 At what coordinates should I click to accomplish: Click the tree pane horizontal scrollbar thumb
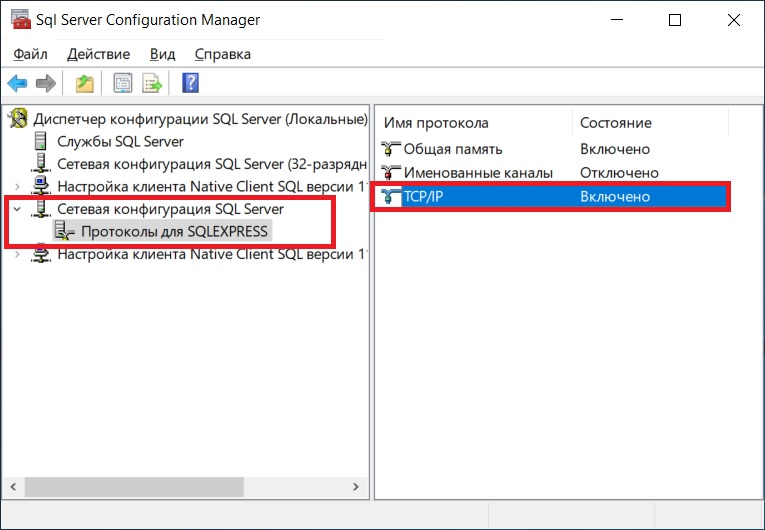point(134,487)
